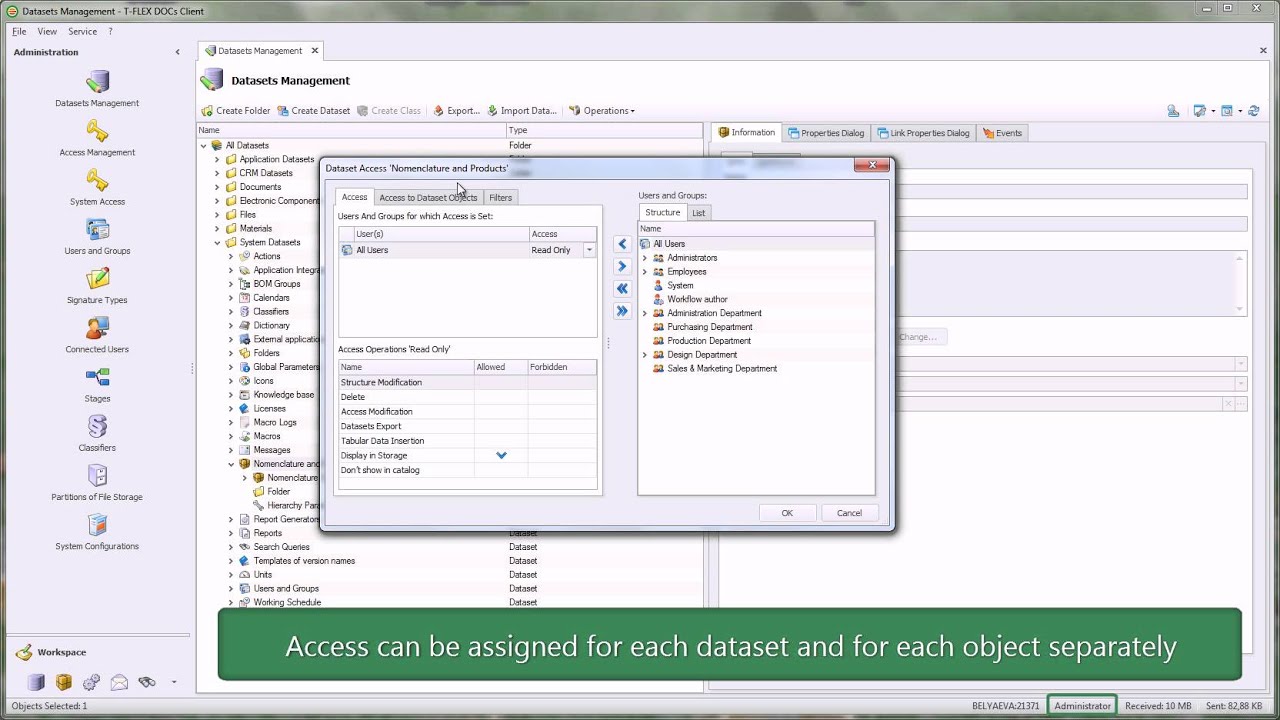Toggle Allowed for Don't show in catalog
Screen dimensions: 1280x720
(x=501, y=470)
